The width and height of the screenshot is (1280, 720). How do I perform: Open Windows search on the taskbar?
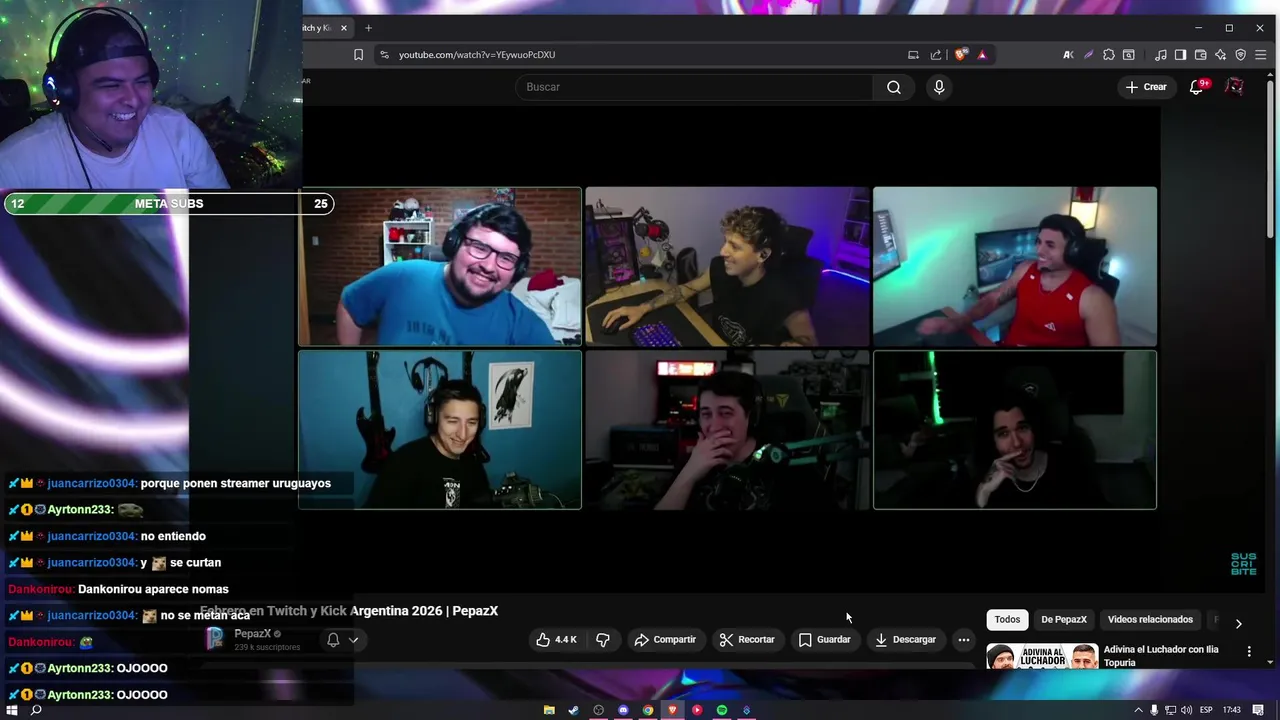[36, 710]
